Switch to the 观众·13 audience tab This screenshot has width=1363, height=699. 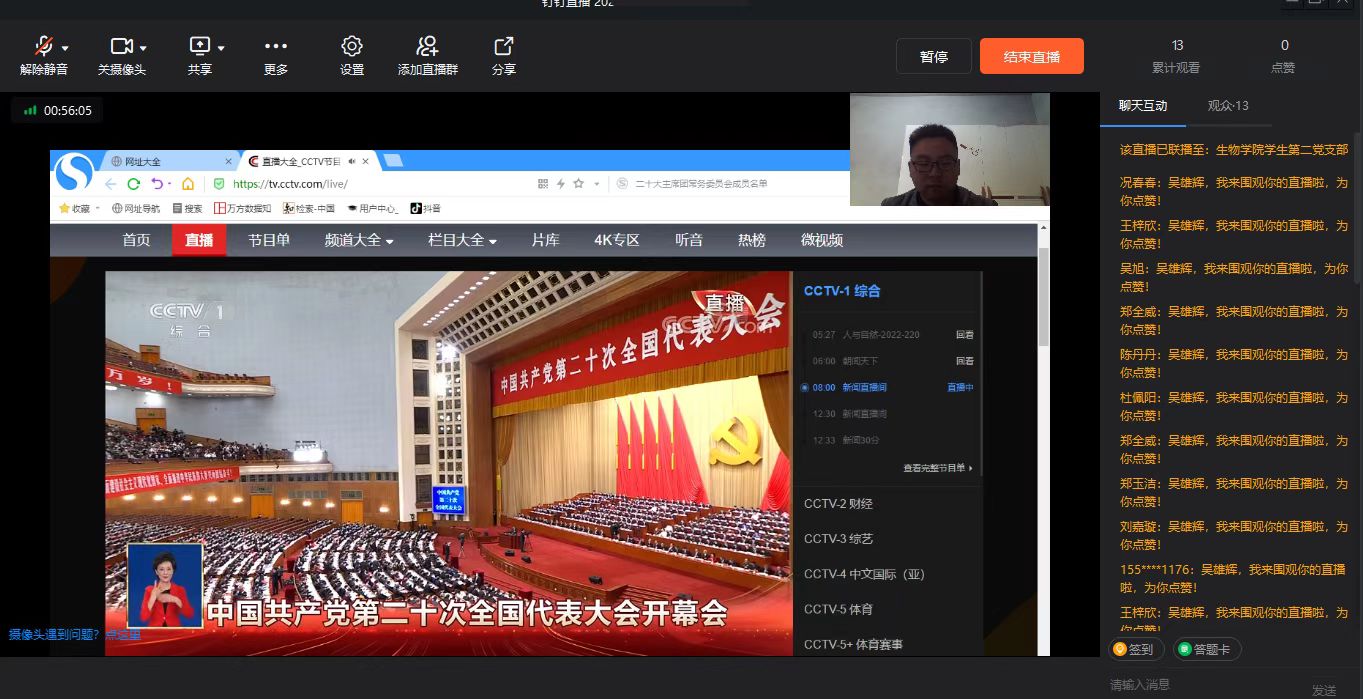(1227, 105)
